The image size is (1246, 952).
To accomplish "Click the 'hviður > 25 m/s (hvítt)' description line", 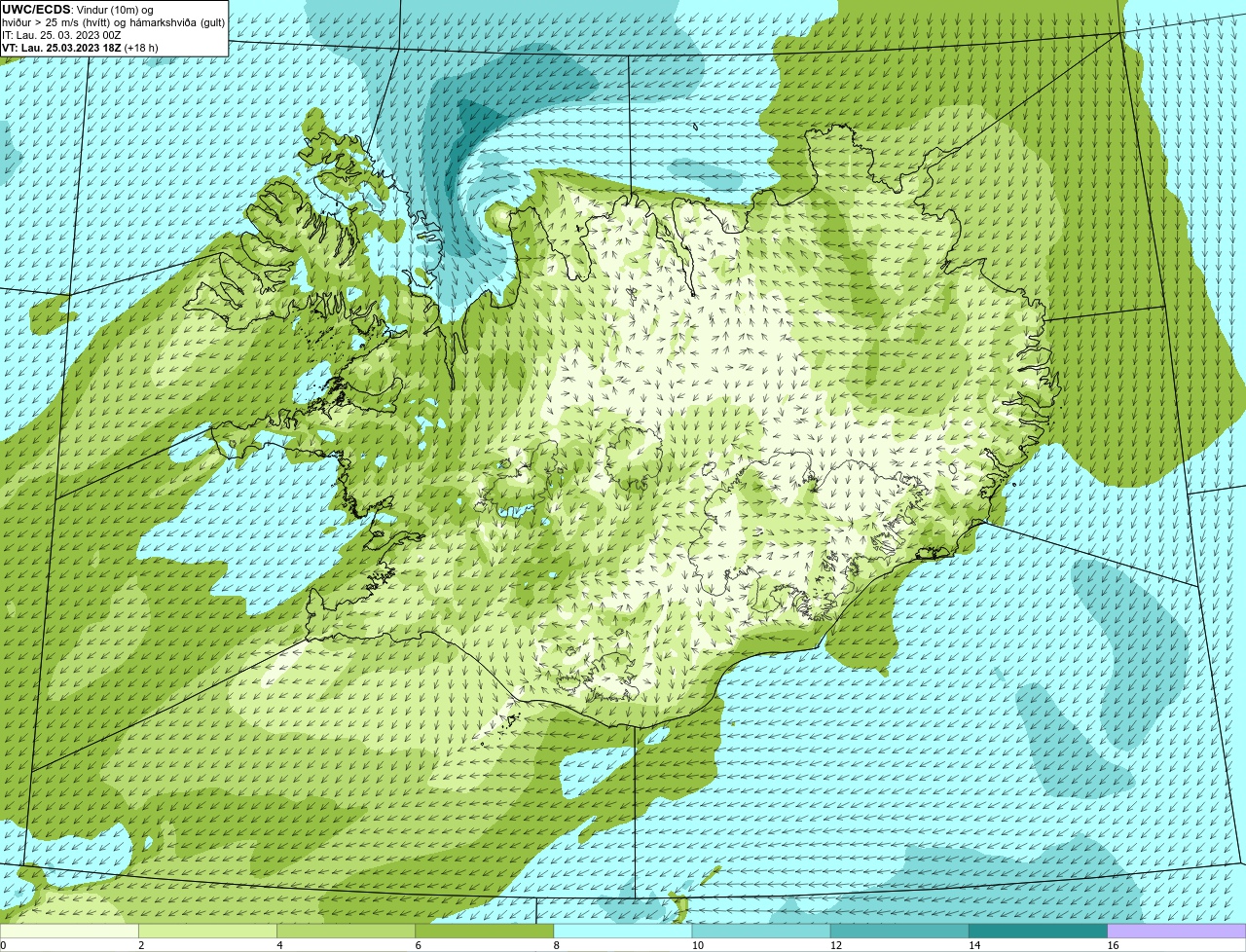I will [x=113, y=22].
